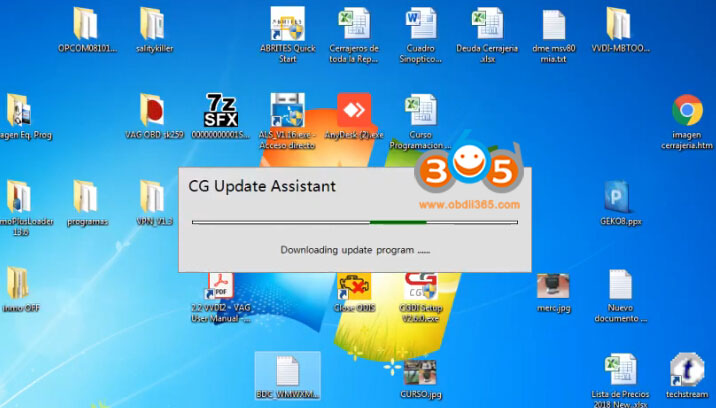Open dme msv80 mia.txt file
The width and height of the screenshot is (716, 408).
554,25
